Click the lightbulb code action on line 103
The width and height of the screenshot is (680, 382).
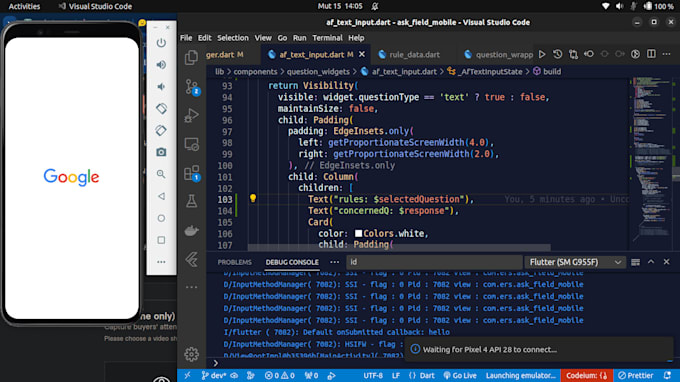253,198
